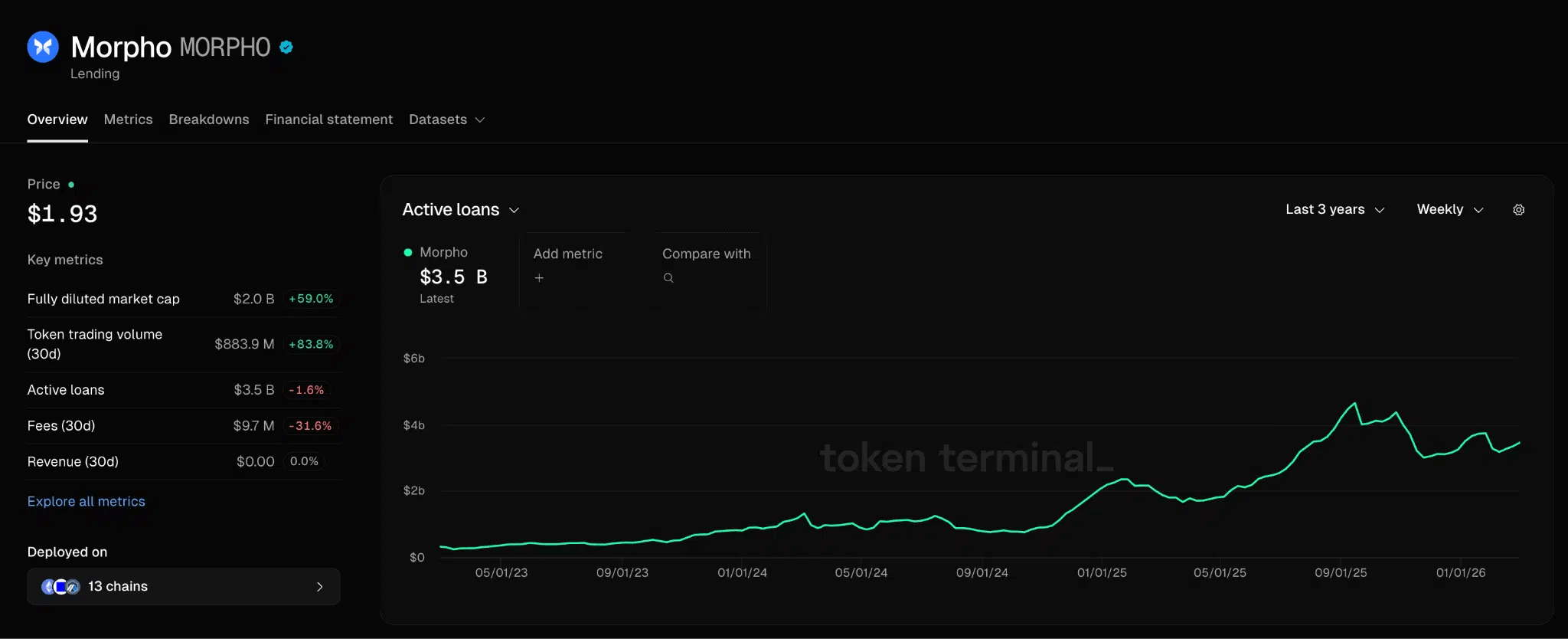Click the $0.00 revenue value

pos(256,462)
